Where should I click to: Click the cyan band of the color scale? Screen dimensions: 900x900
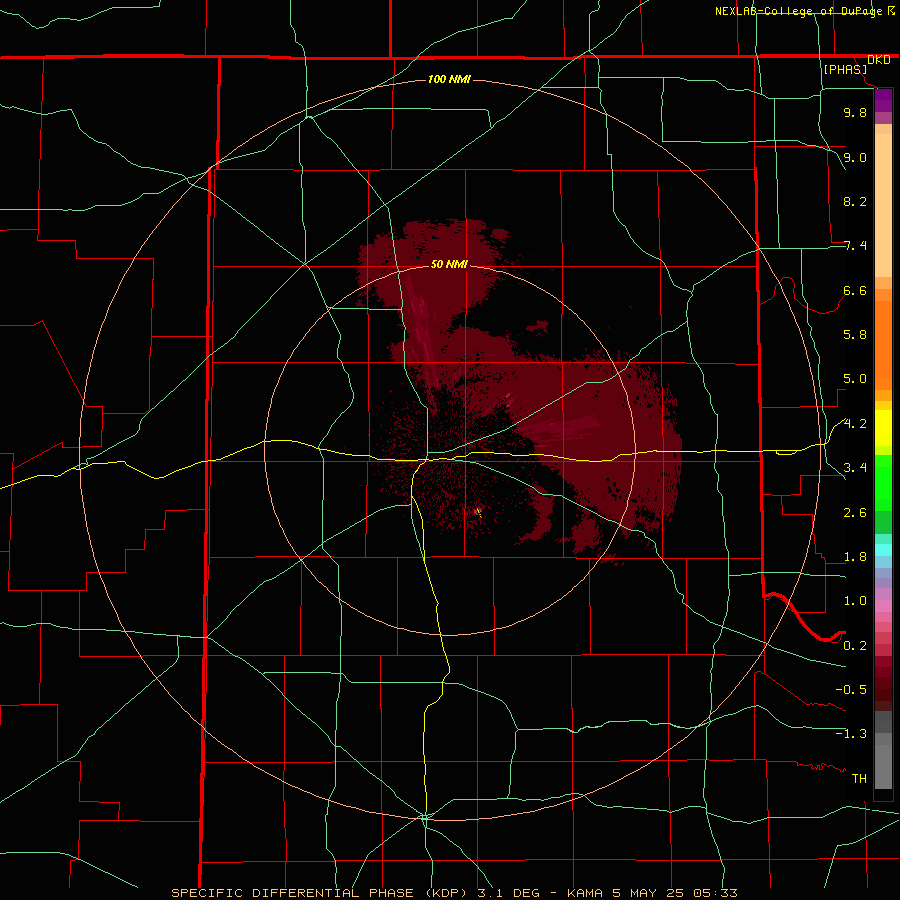point(883,550)
